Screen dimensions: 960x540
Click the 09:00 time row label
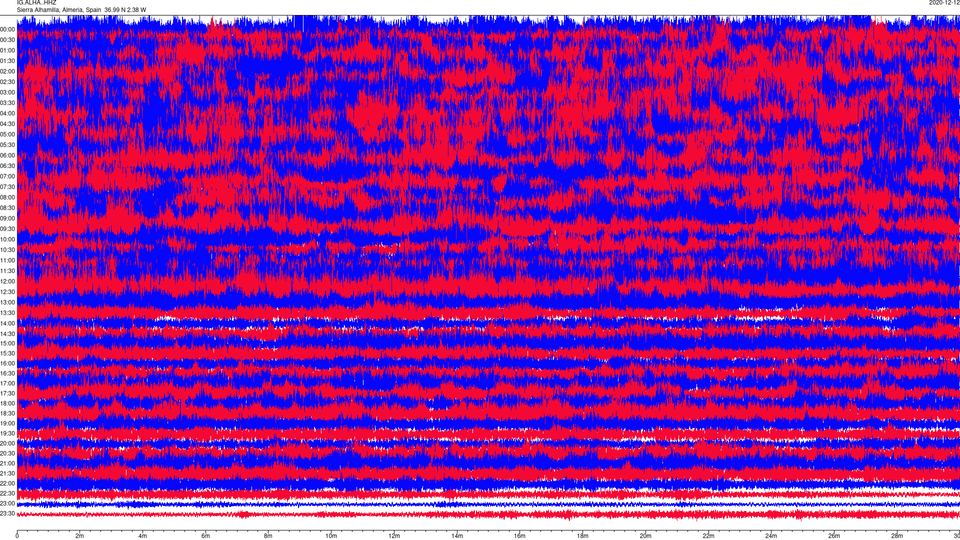point(7,219)
